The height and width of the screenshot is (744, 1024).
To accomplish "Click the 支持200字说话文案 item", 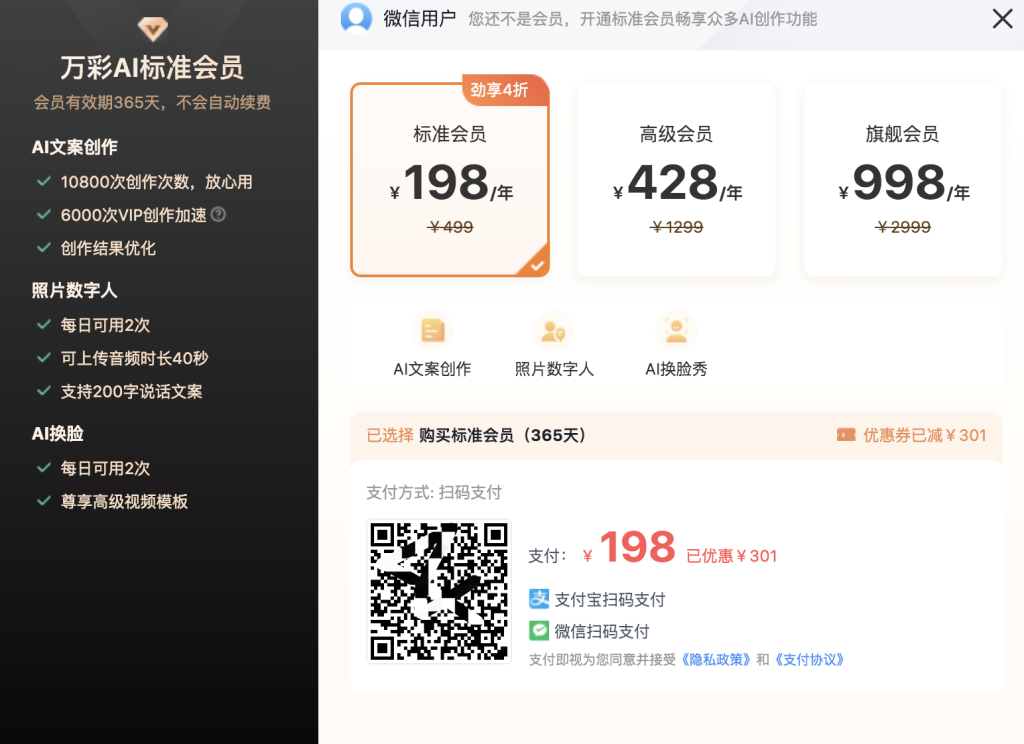I will click(131, 392).
